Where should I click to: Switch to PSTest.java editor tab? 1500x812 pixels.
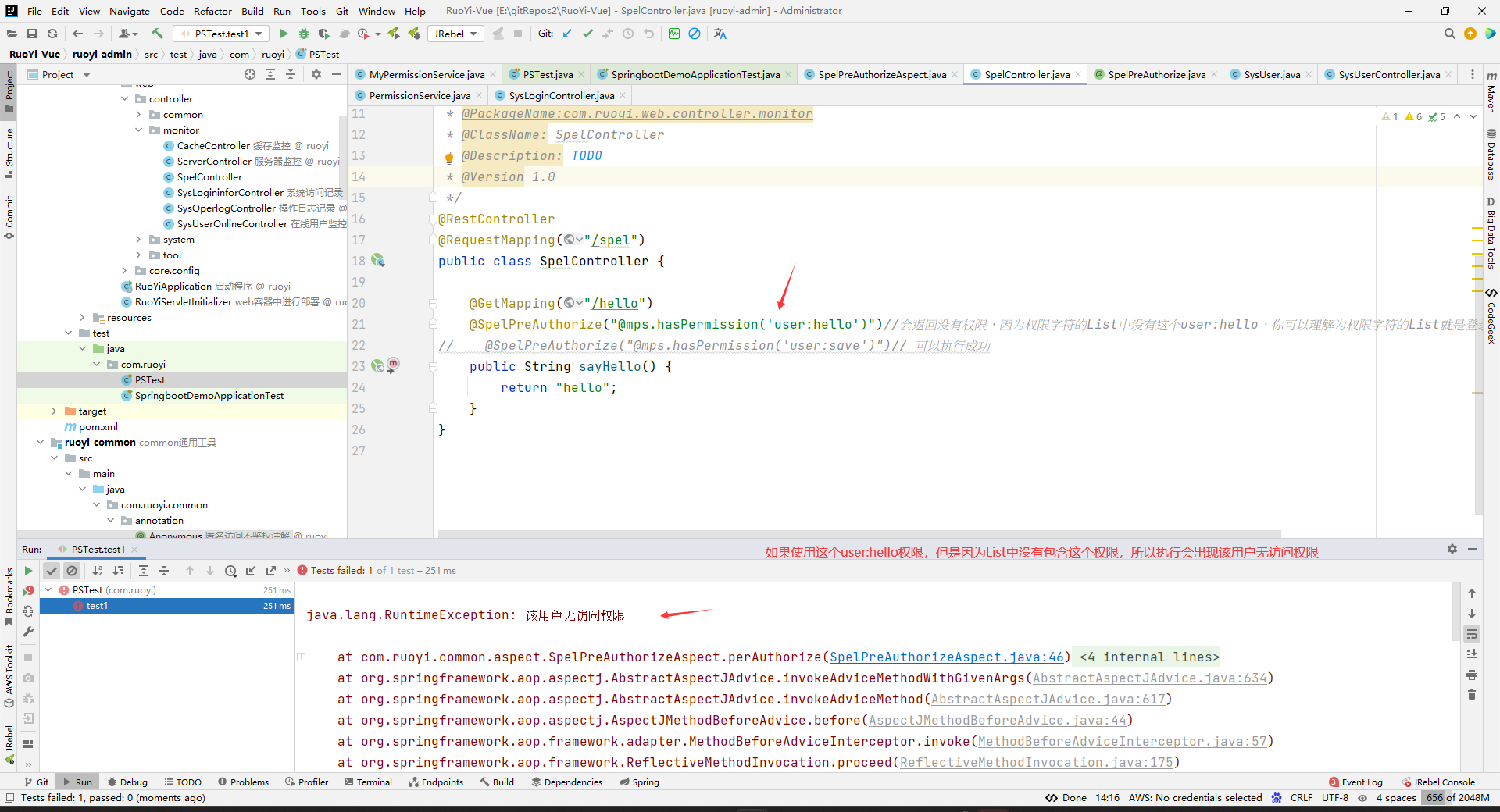(546, 74)
